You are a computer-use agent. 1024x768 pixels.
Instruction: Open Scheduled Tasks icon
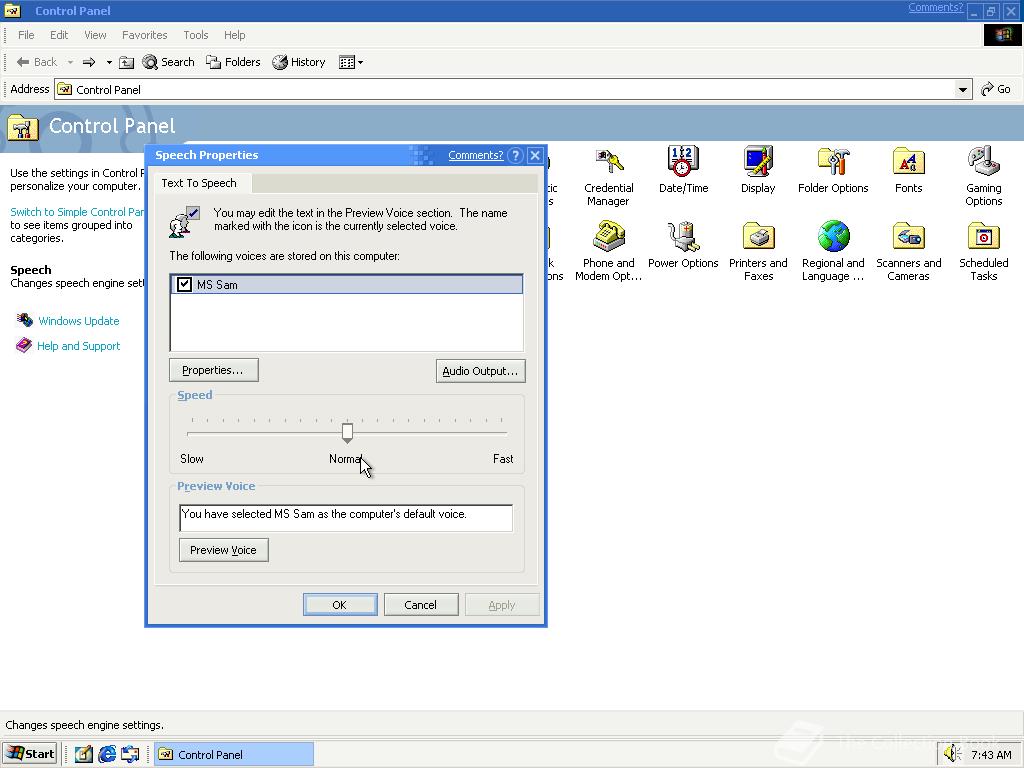point(984,251)
